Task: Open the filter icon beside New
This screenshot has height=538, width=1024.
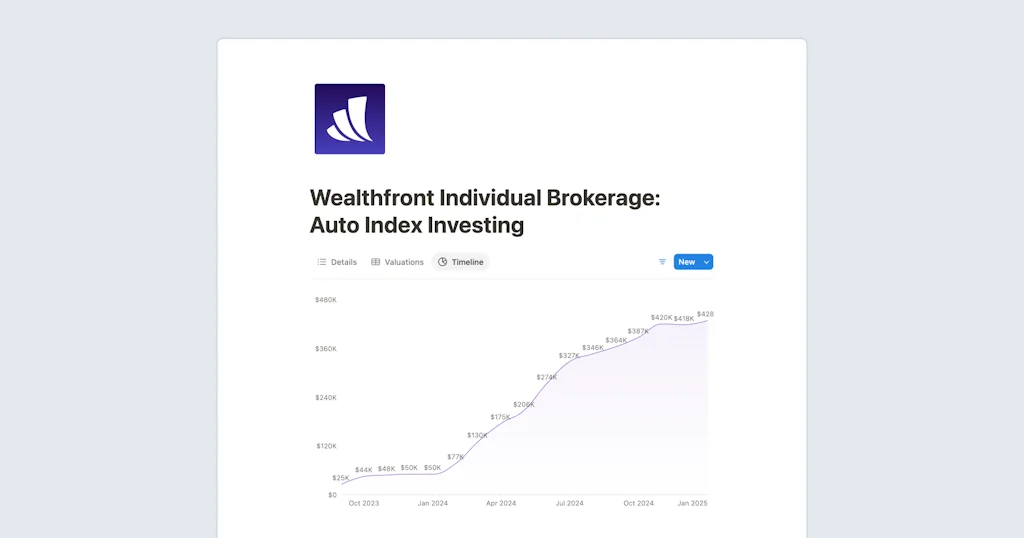Action: point(662,262)
